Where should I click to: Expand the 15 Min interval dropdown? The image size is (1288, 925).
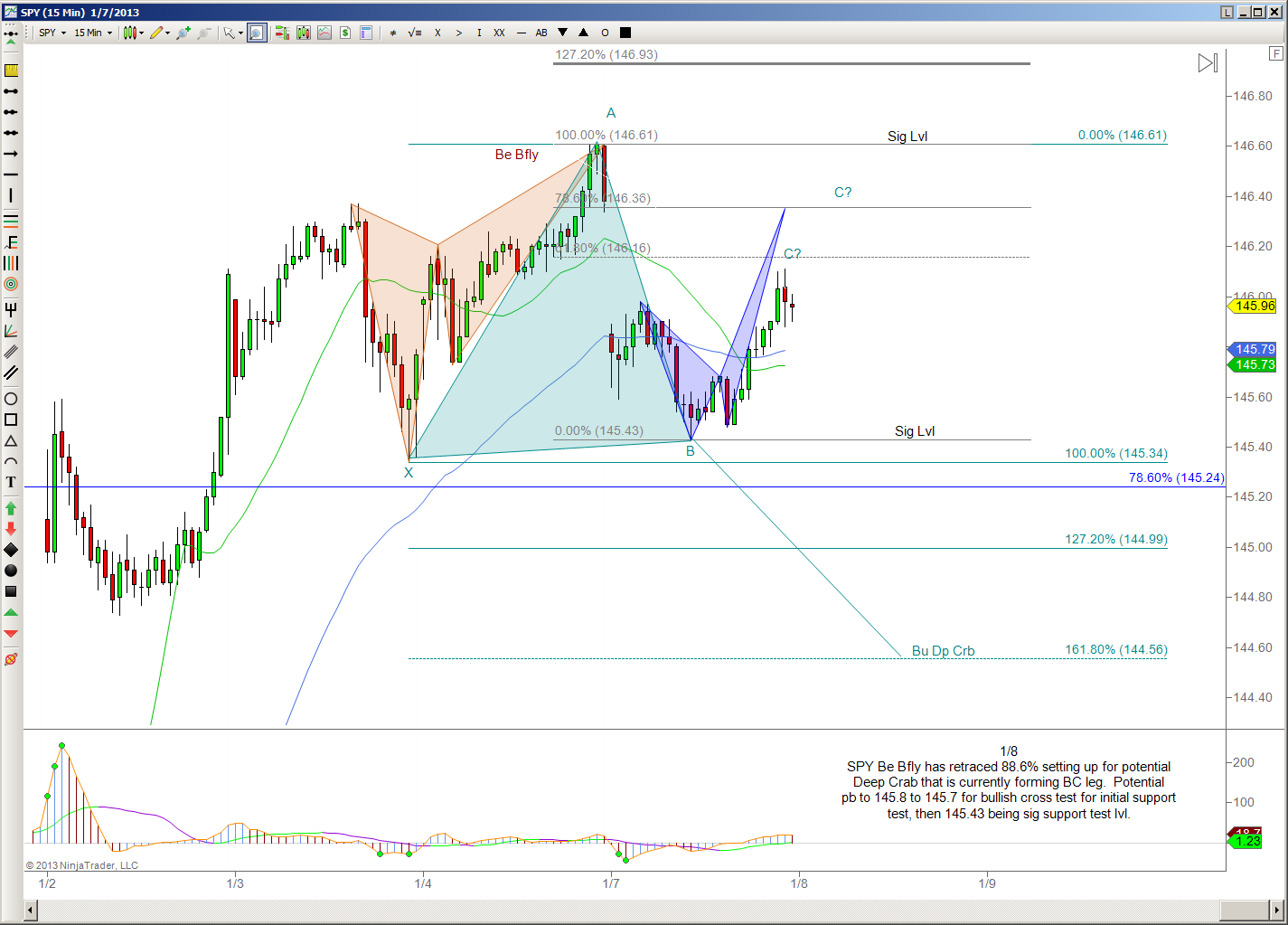93,33
